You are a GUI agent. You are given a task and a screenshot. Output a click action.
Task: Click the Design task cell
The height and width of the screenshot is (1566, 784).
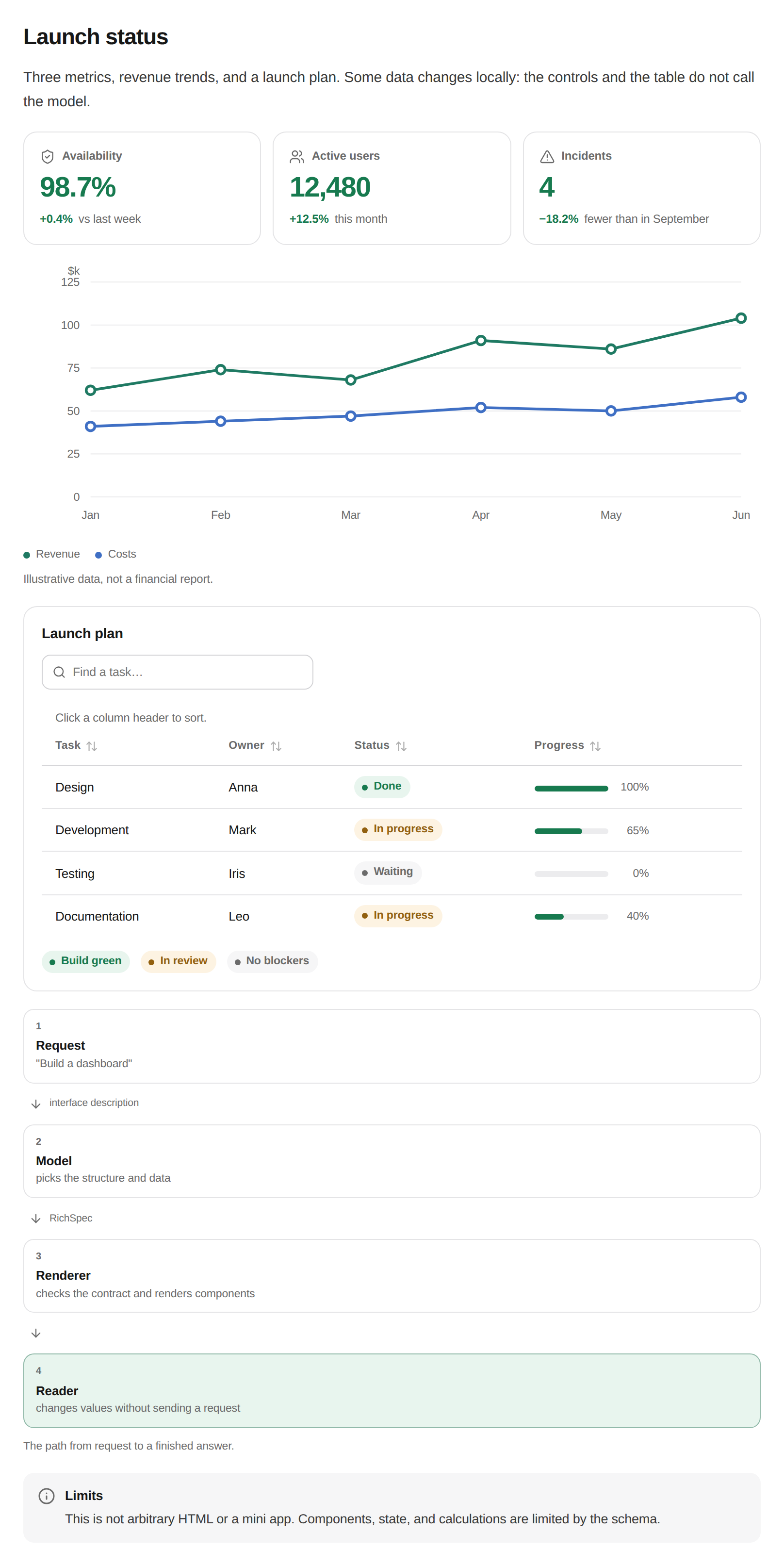pos(75,787)
